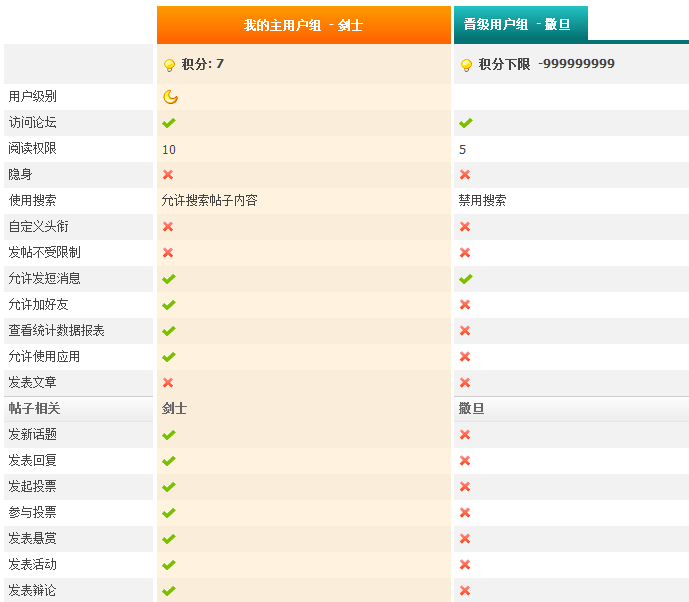
Task: Click 撒旦 red cross in 发新话题 row
Action: pyautogui.click(x=465, y=435)
